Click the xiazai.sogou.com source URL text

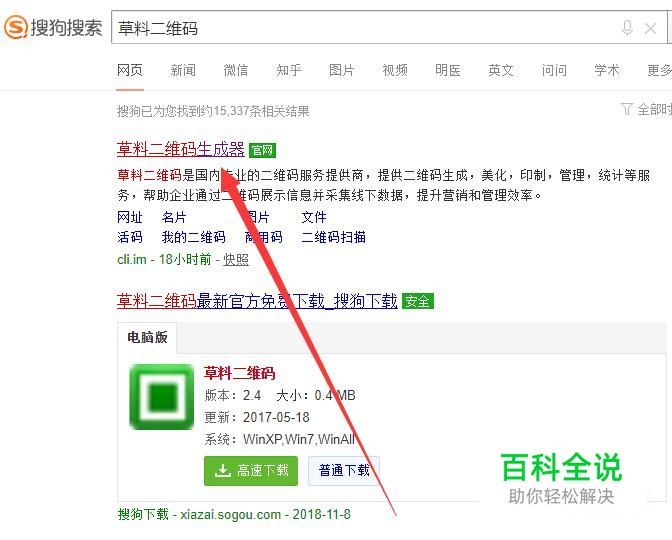[x=231, y=514]
